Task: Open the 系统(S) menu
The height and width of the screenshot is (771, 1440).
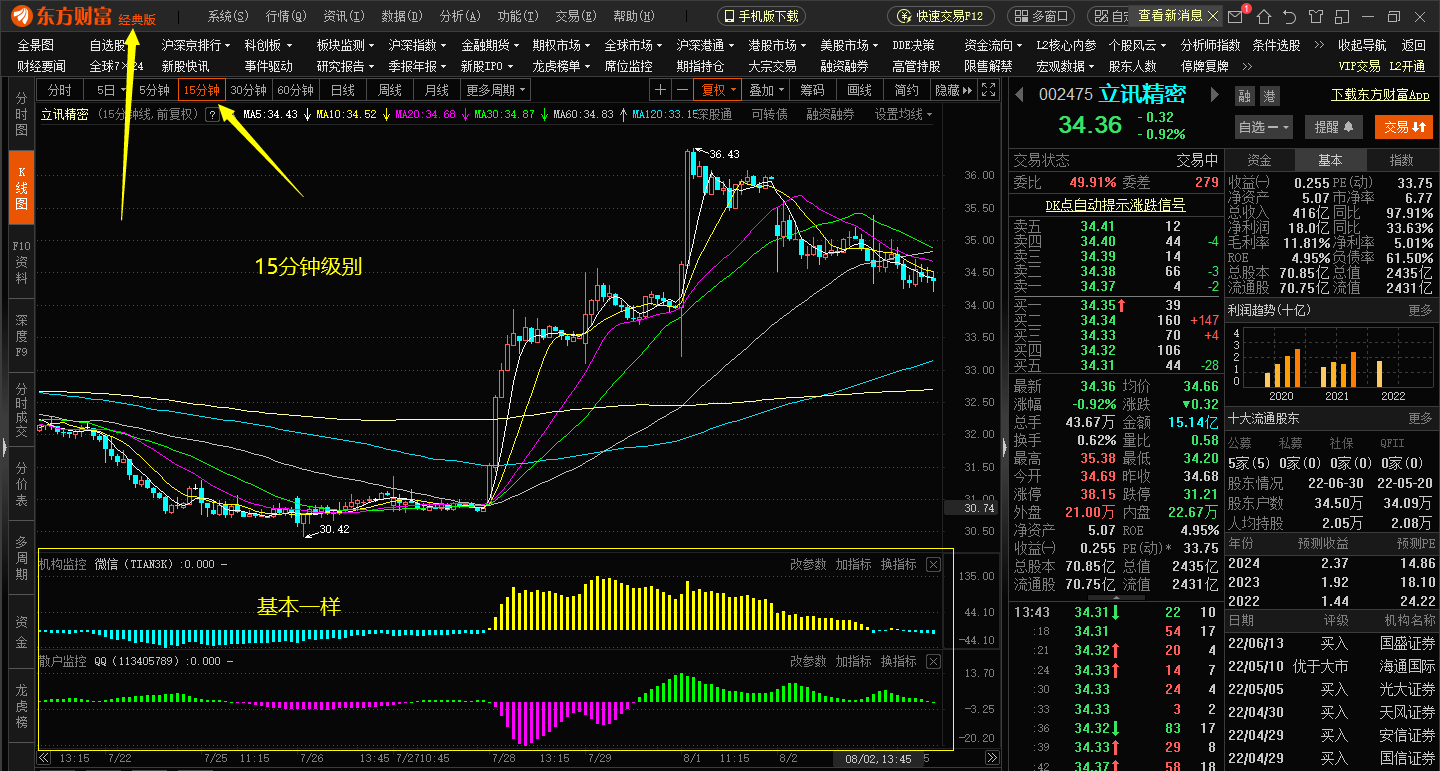Action: tap(228, 16)
